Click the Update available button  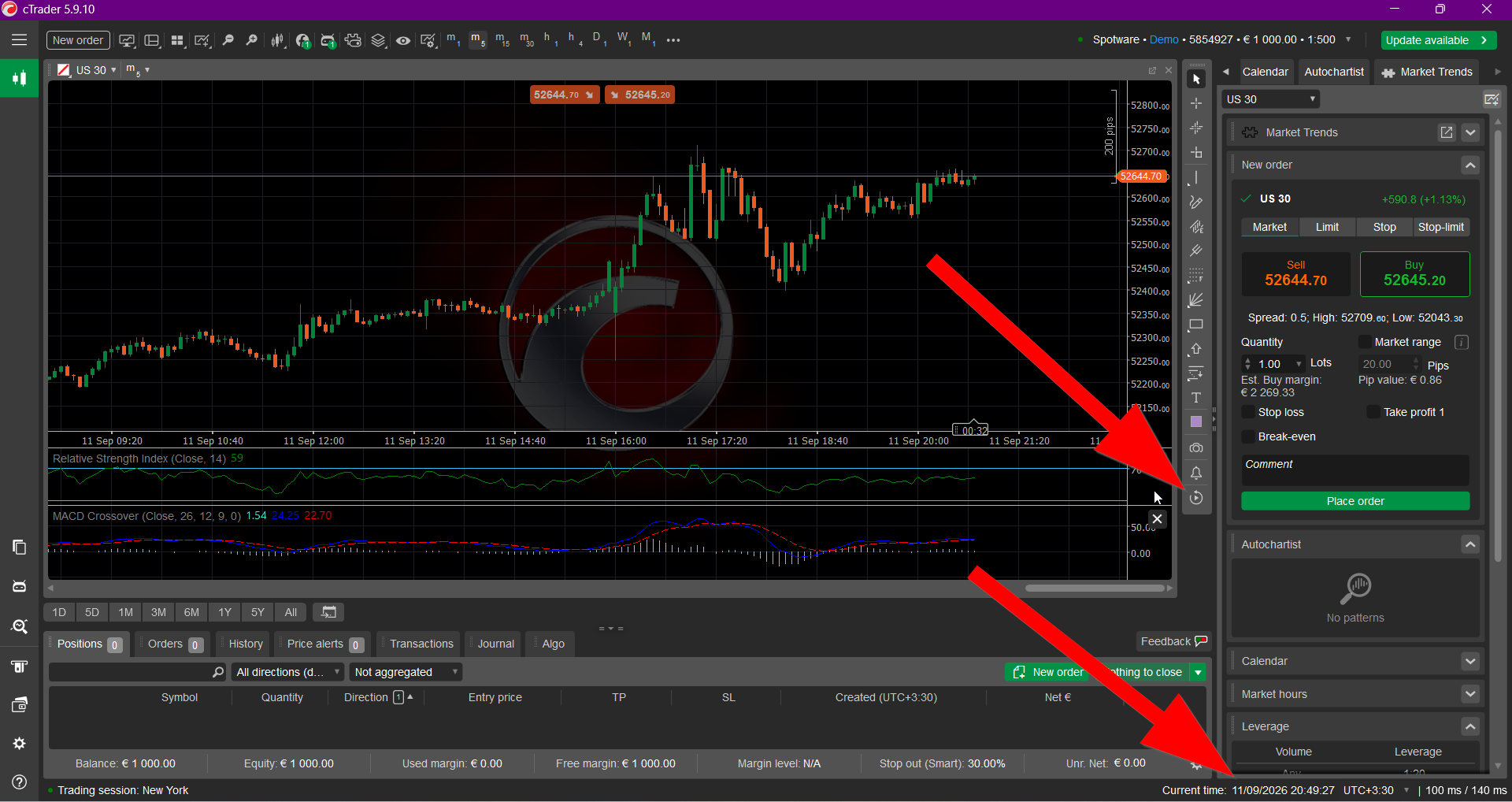pos(1437,40)
